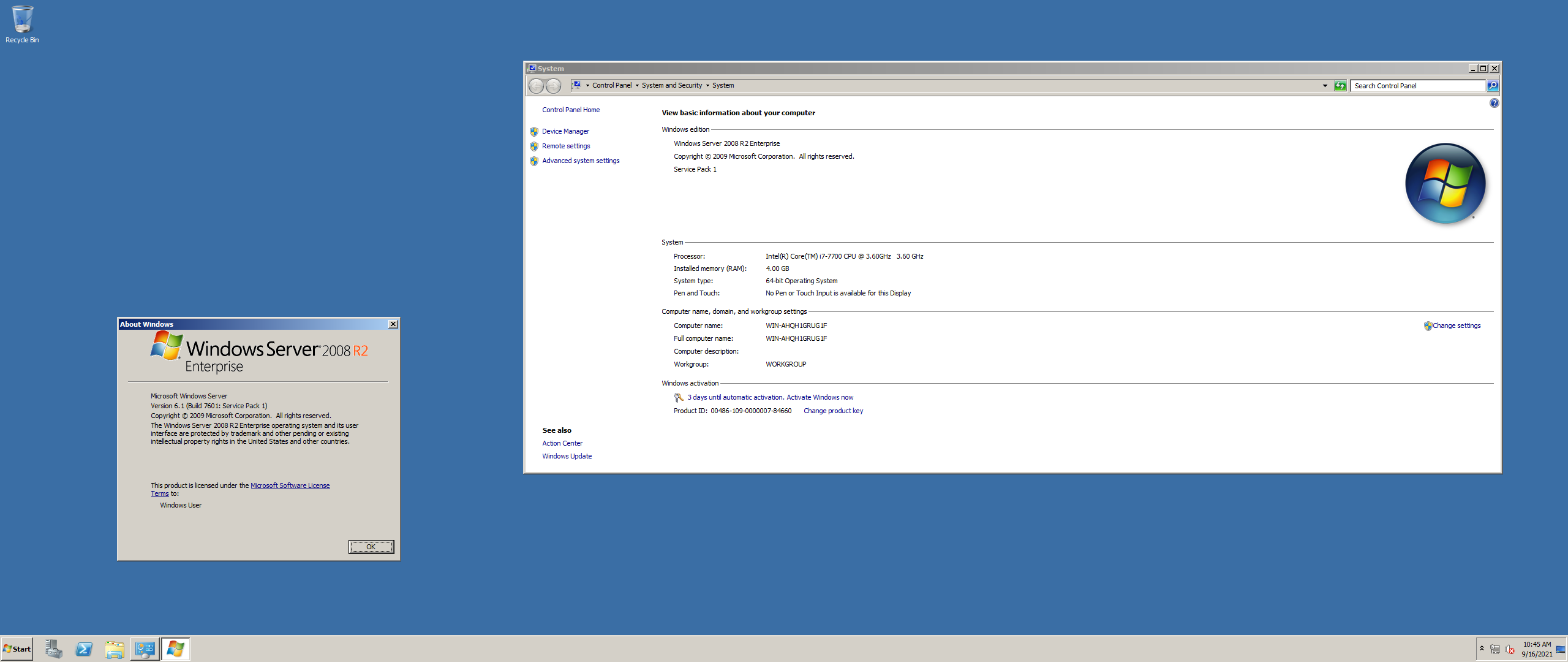Refresh the System page with green arrows button

pyautogui.click(x=1340, y=86)
